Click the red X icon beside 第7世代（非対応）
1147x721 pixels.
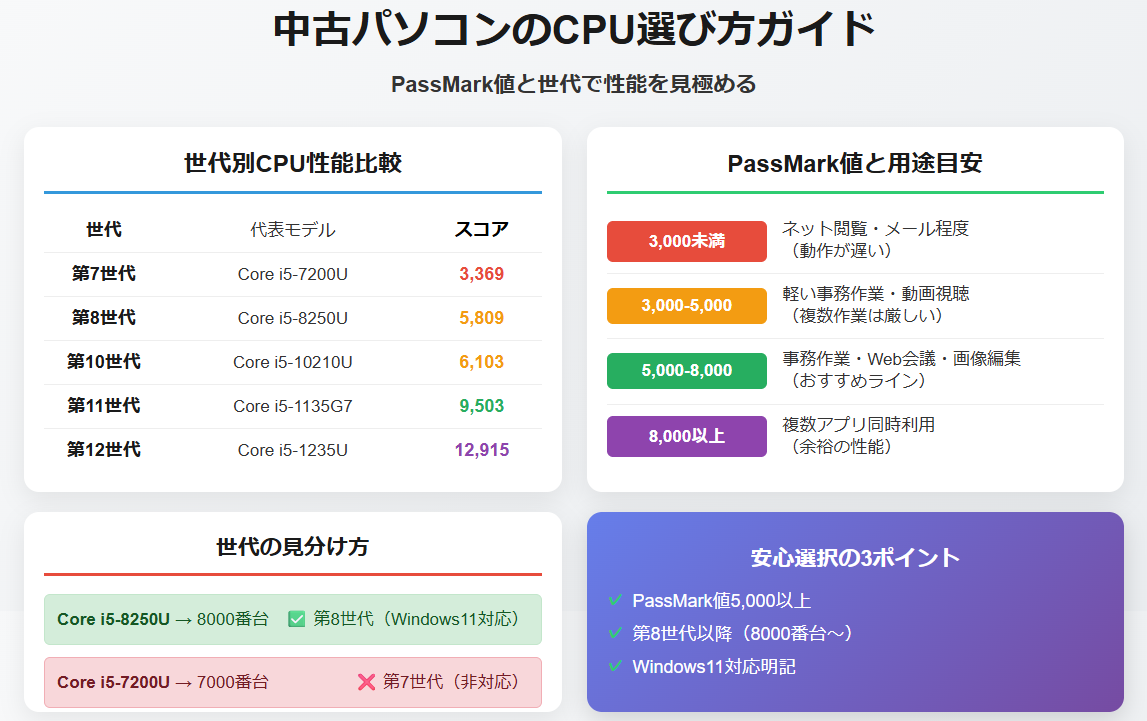point(366,682)
